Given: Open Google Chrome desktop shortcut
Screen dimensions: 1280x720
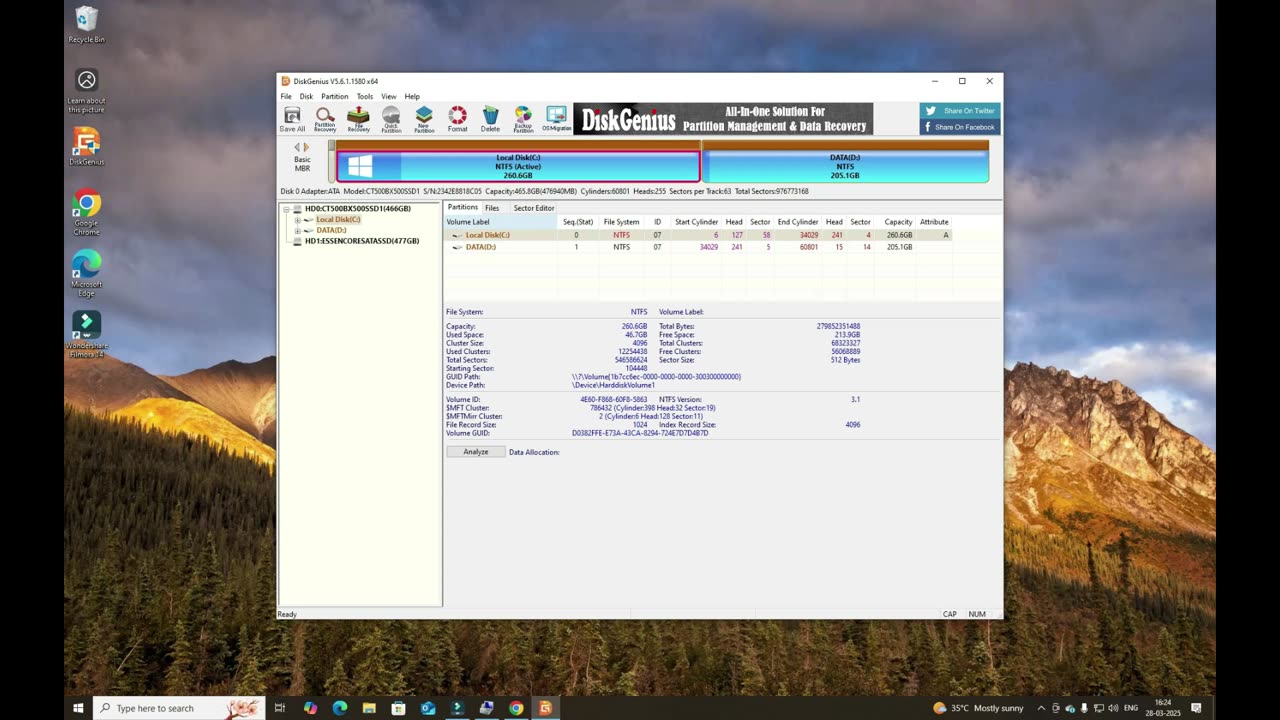Looking at the screenshot, I should pyautogui.click(x=86, y=212).
